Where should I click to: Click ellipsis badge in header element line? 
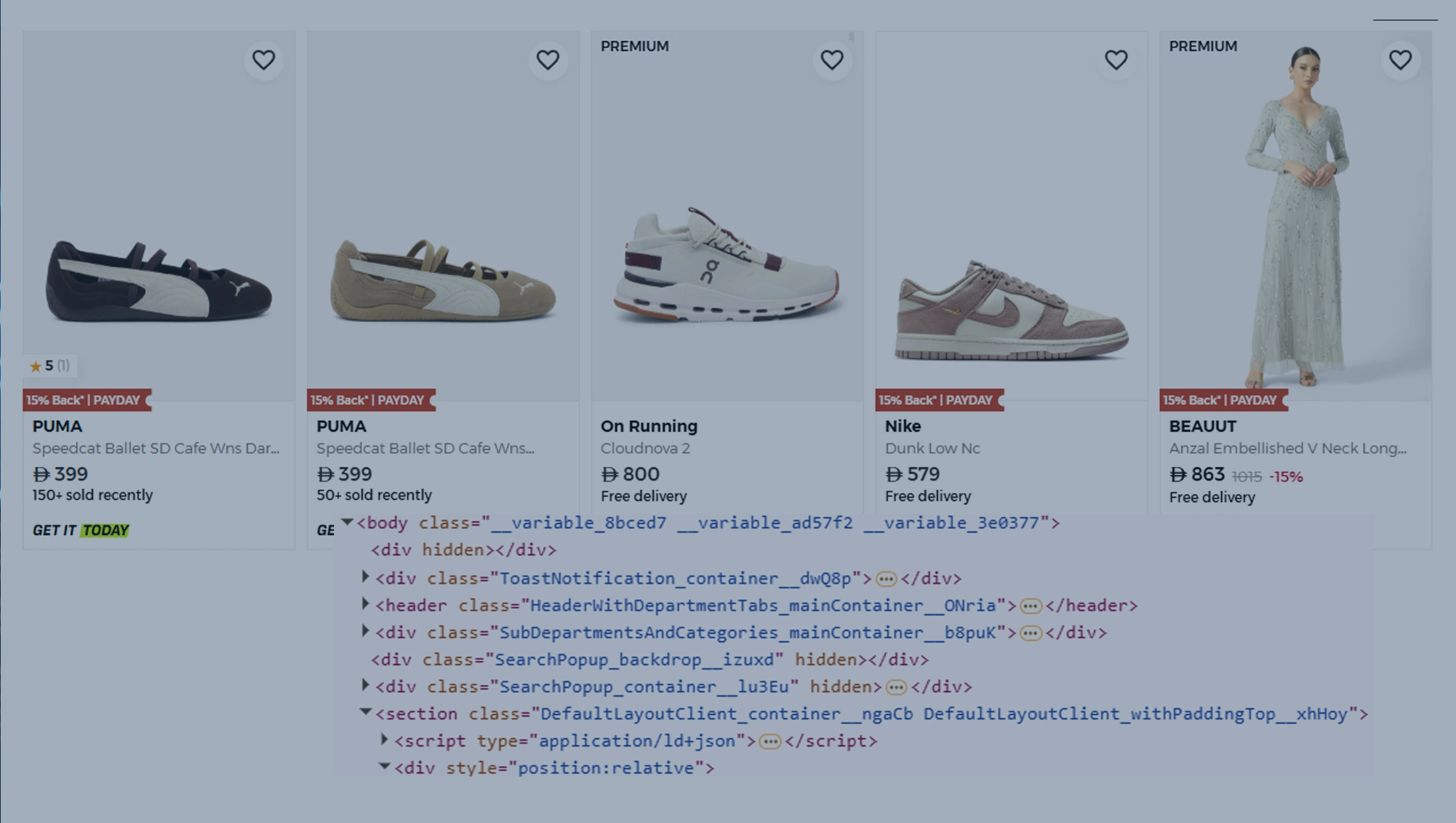[1030, 606]
